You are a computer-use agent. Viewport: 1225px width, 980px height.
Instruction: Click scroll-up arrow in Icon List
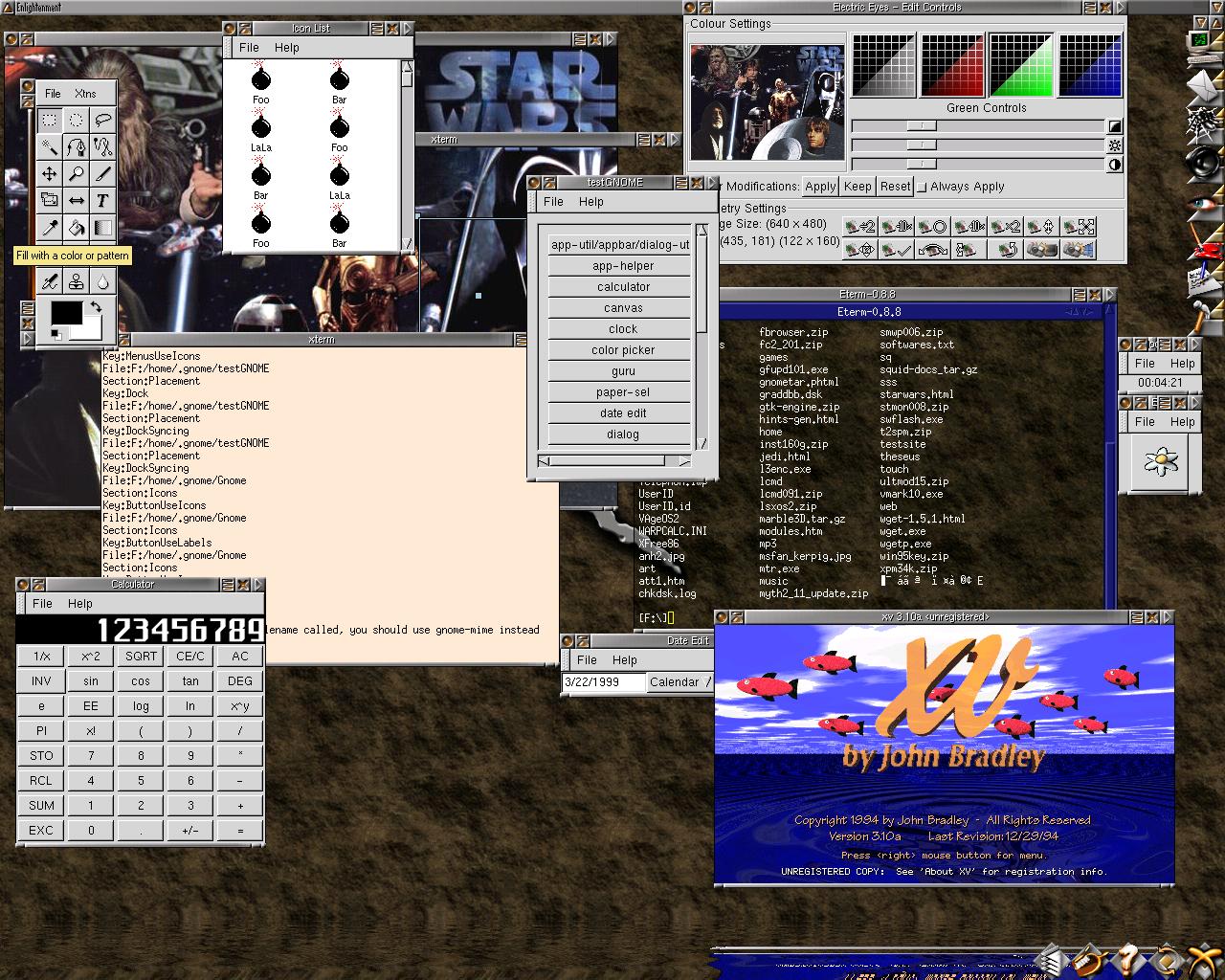click(x=407, y=68)
